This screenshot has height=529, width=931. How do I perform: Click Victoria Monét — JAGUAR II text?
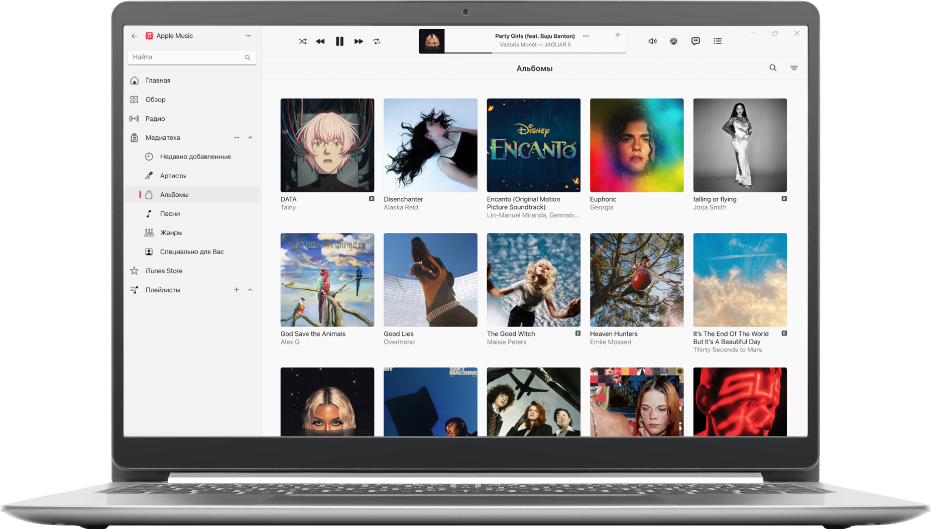click(x=535, y=45)
